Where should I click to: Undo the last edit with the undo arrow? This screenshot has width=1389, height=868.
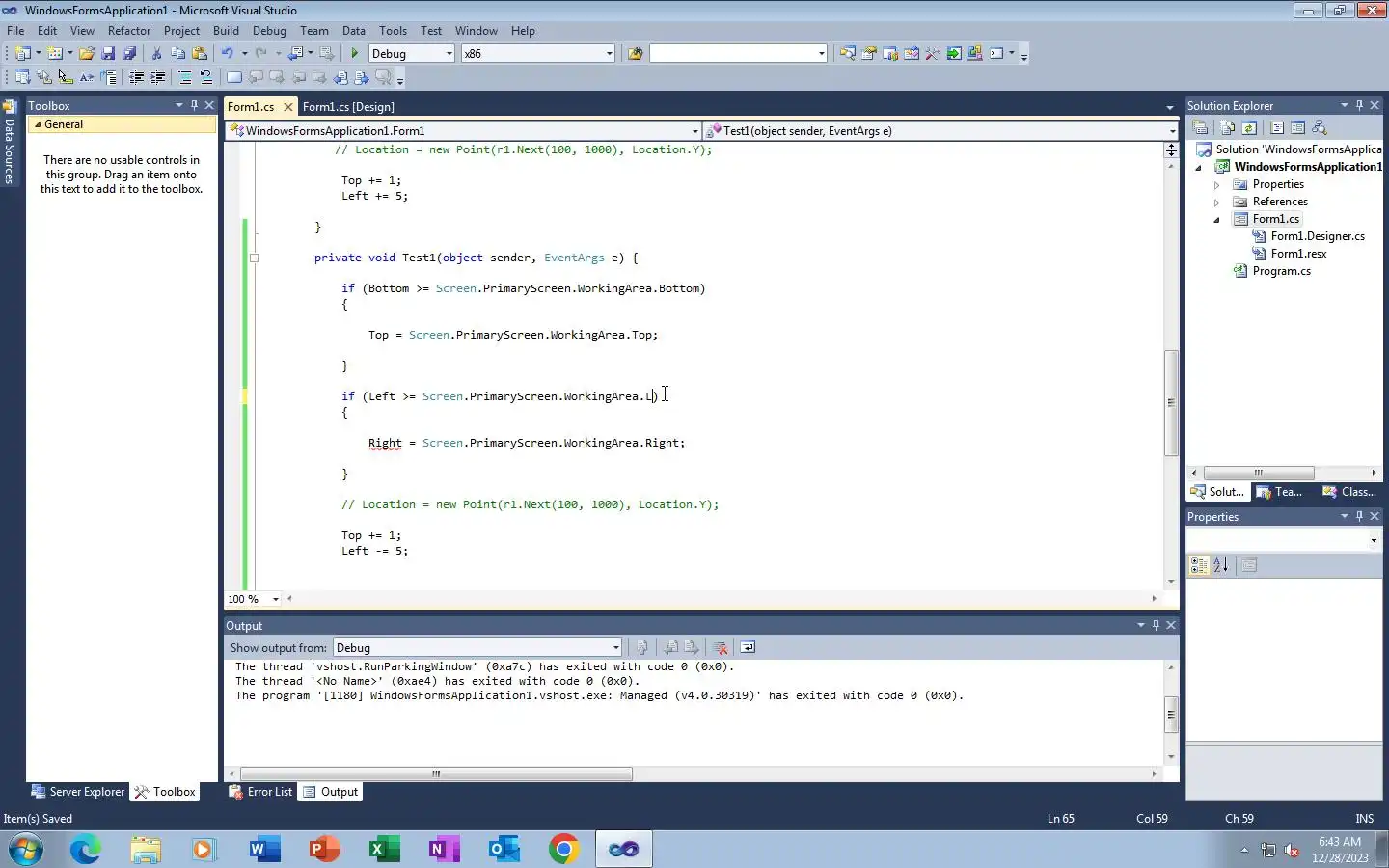(228, 53)
